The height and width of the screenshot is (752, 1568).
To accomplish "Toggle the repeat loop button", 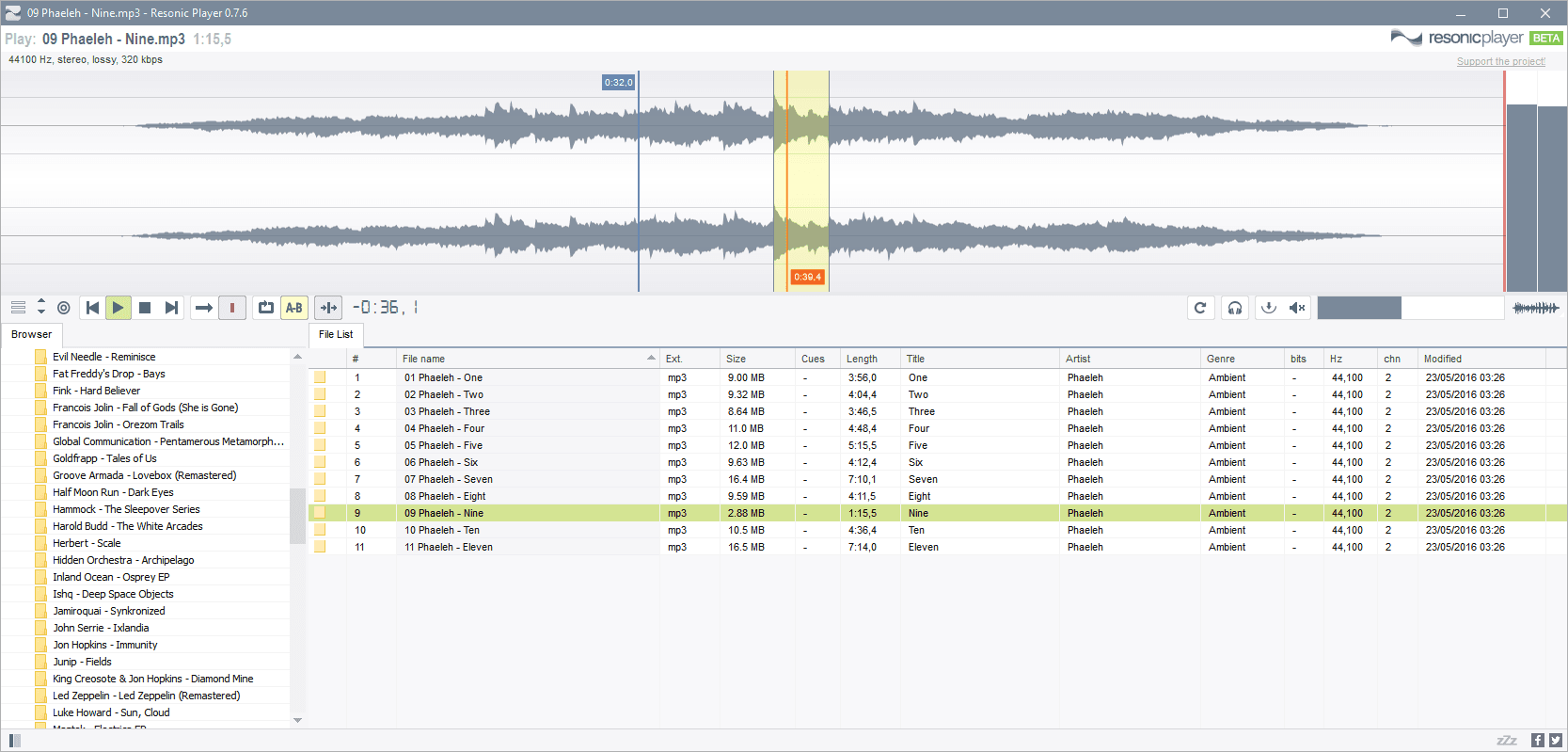I will pyautogui.click(x=266, y=308).
